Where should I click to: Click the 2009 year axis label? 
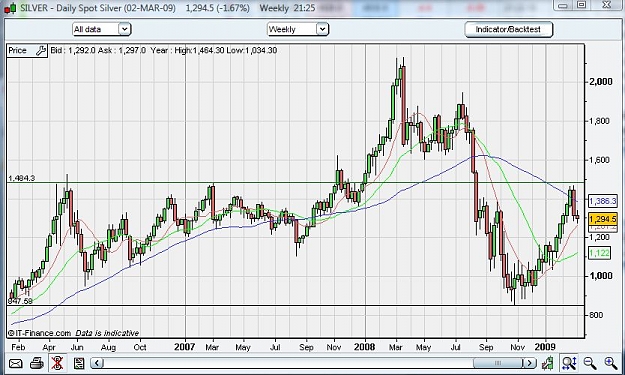tap(544, 347)
